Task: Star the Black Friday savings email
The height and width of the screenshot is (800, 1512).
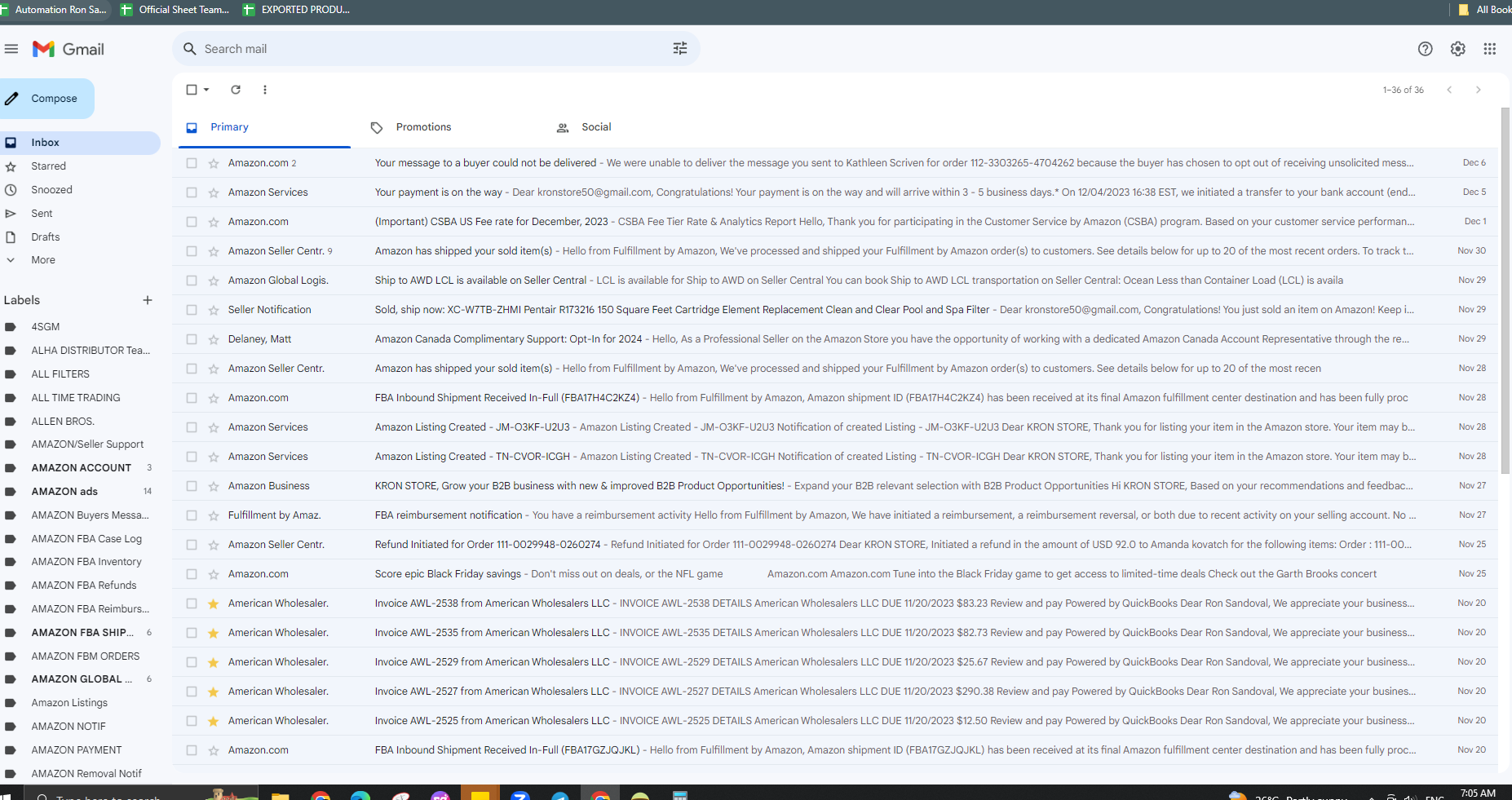Action: (x=214, y=574)
